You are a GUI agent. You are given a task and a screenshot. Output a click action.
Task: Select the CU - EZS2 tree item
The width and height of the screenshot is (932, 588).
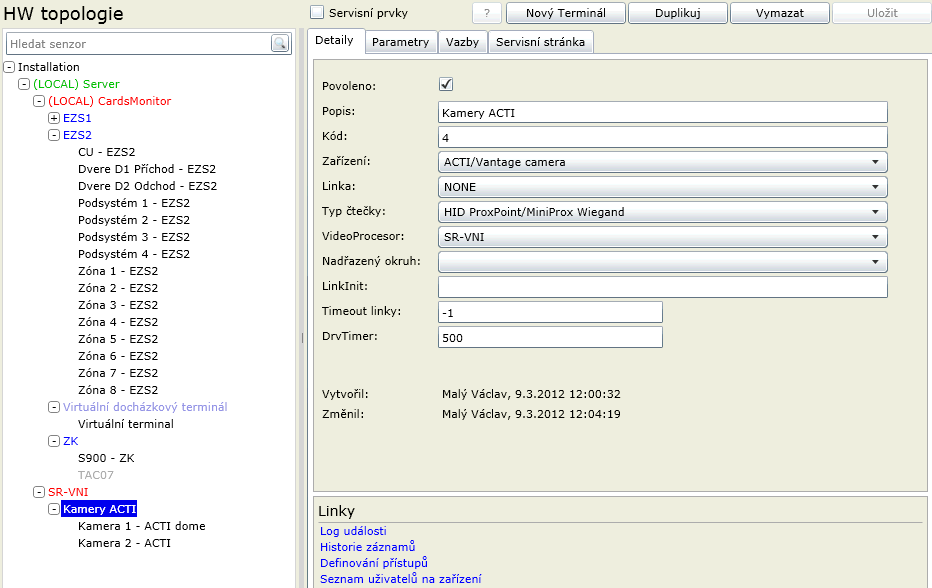pyautogui.click(x=106, y=152)
